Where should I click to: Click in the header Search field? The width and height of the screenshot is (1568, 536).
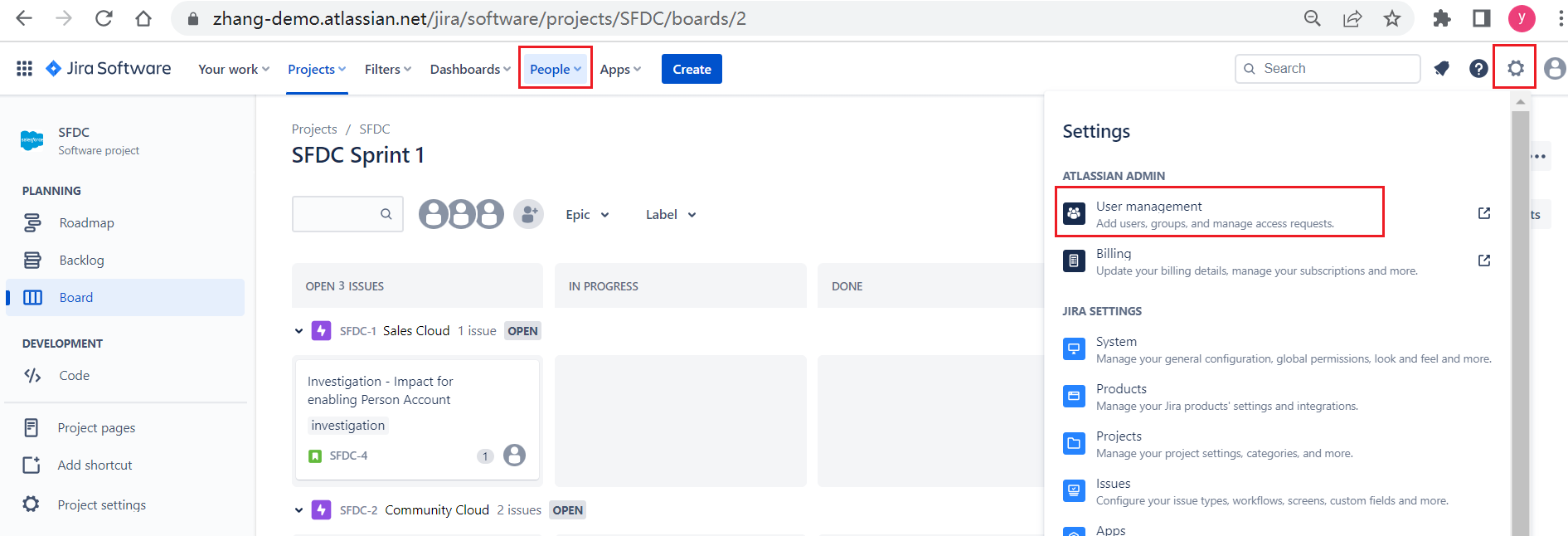coord(1328,69)
